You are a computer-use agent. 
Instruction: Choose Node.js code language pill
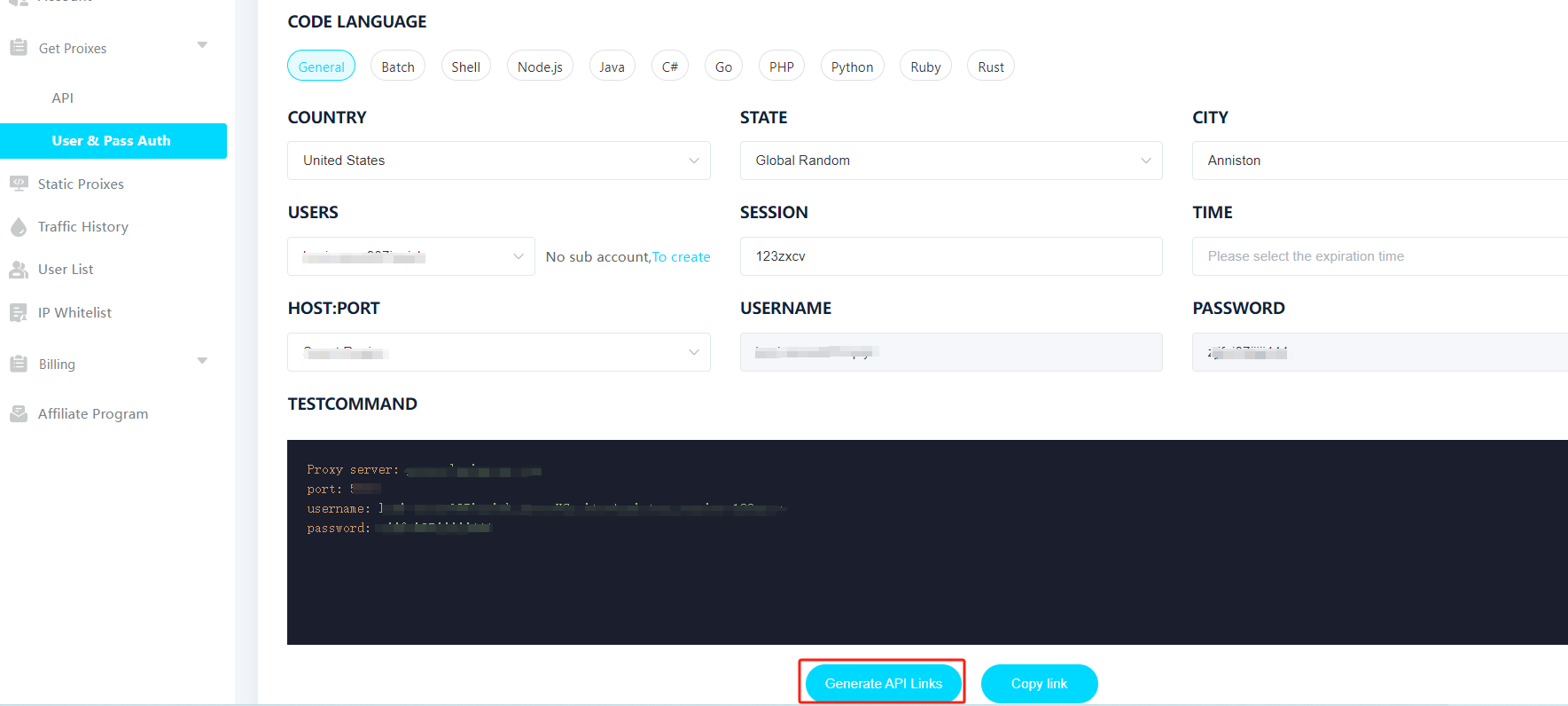(540, 67)
